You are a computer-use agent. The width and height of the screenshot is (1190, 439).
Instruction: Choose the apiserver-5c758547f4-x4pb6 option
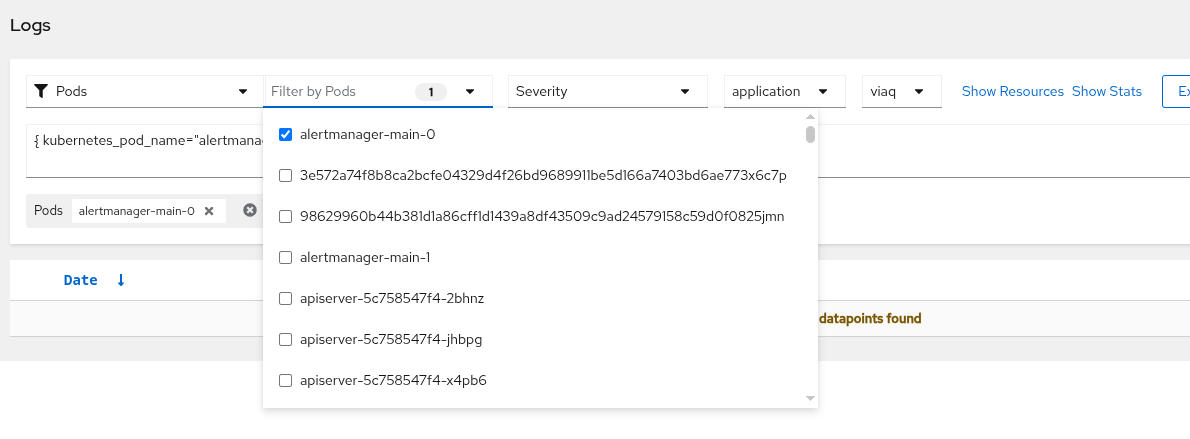click(x=286, y=380)
